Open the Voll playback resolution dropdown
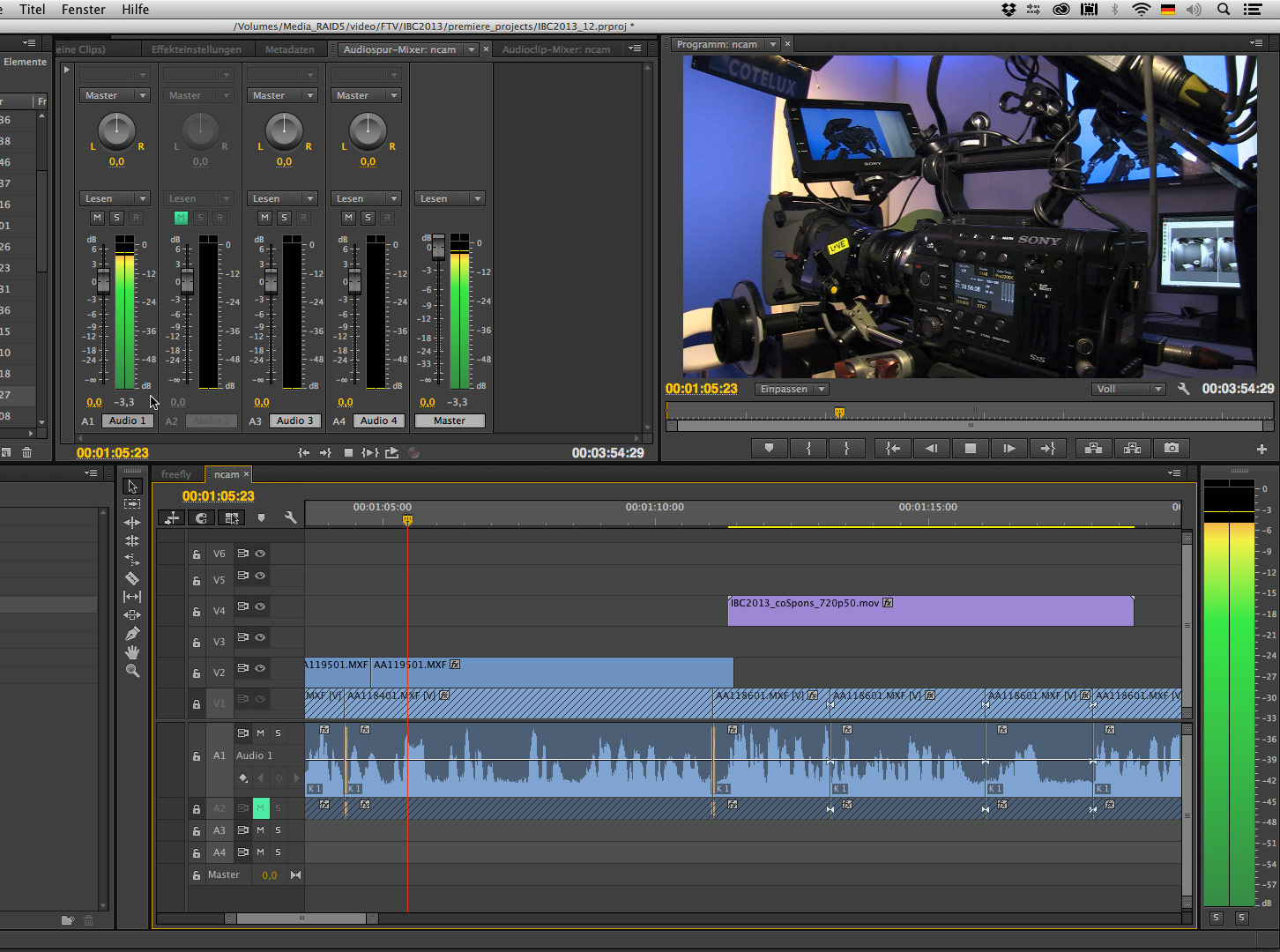The image size is (1280, 952). 1128,389
